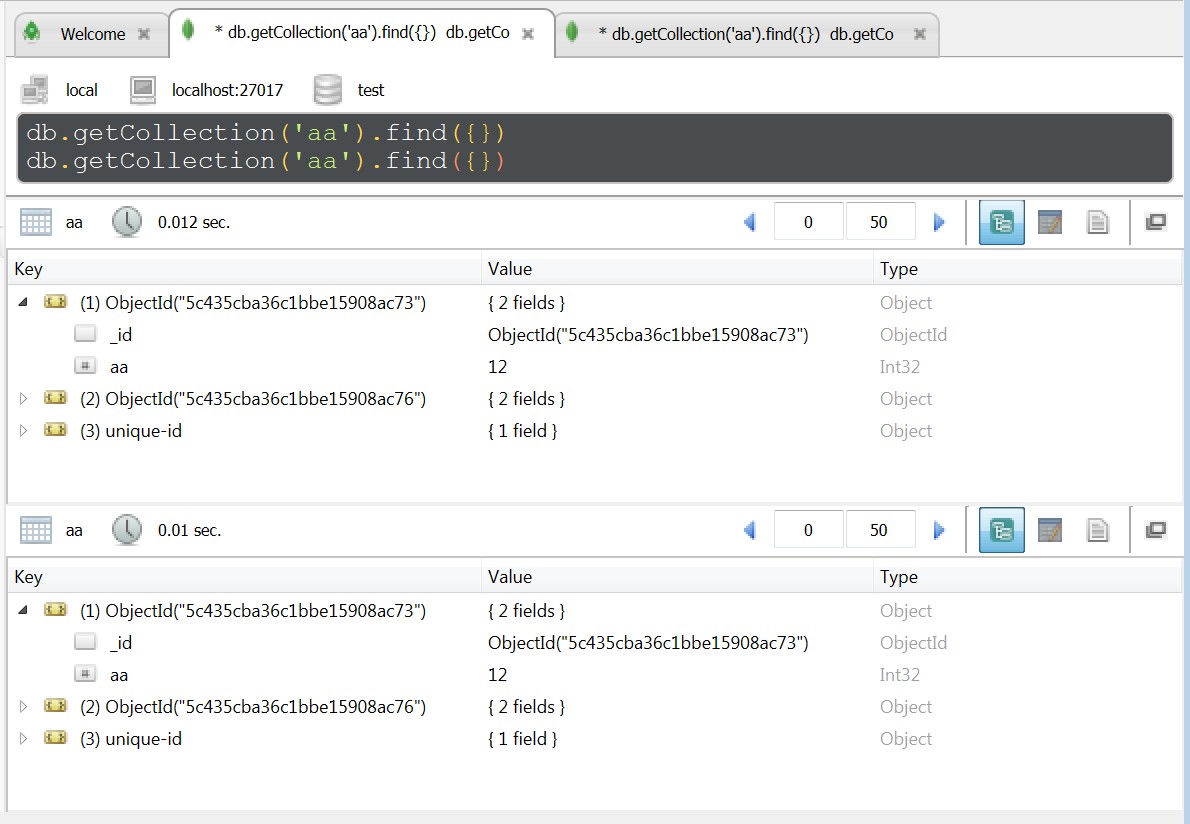Select document (1) ObjectId row in top results
Viewport: 1190px width, 824px height.
pyautogui.click(x=595, y=303)
